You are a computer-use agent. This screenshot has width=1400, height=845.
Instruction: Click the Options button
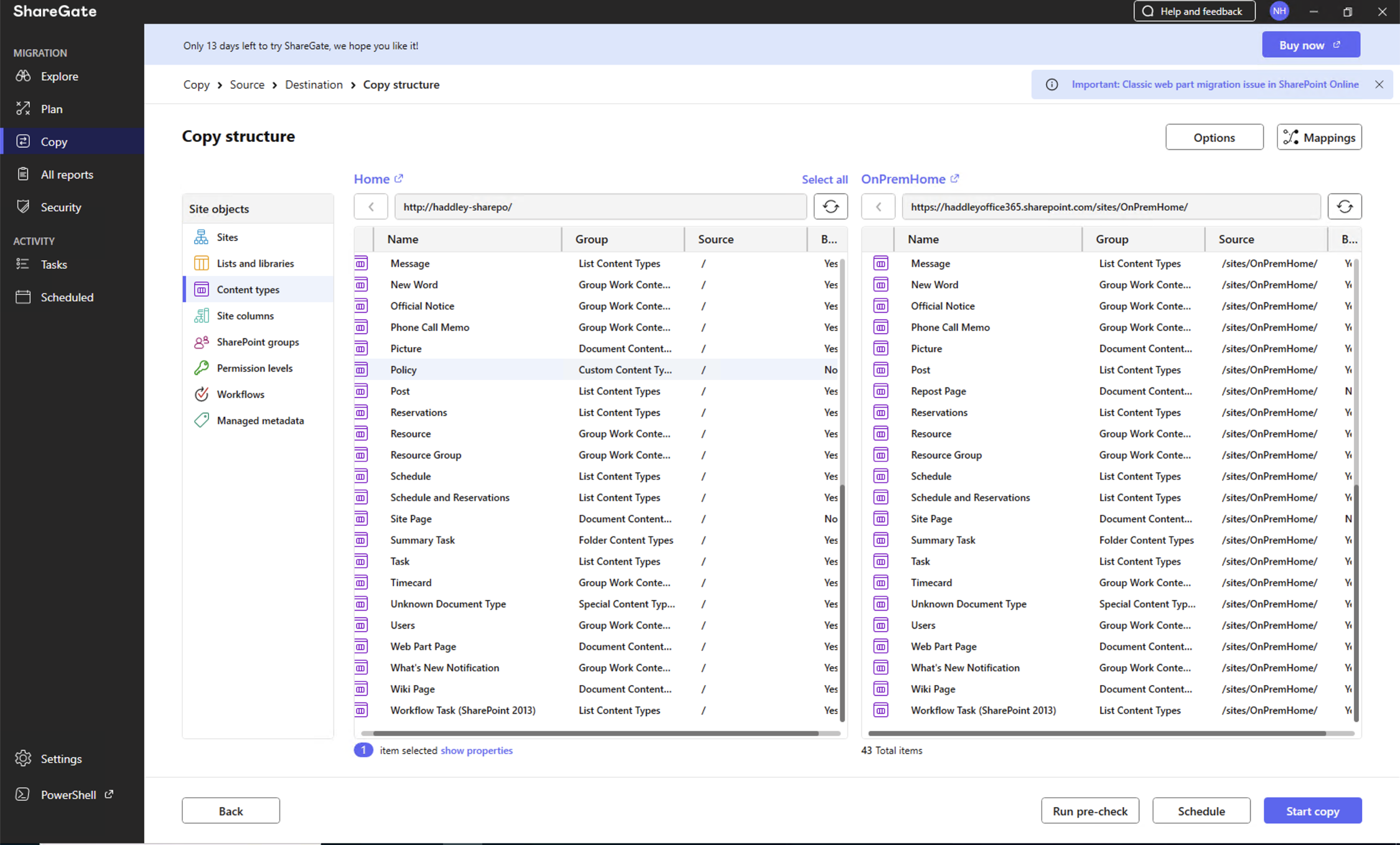coord(1214,137)
